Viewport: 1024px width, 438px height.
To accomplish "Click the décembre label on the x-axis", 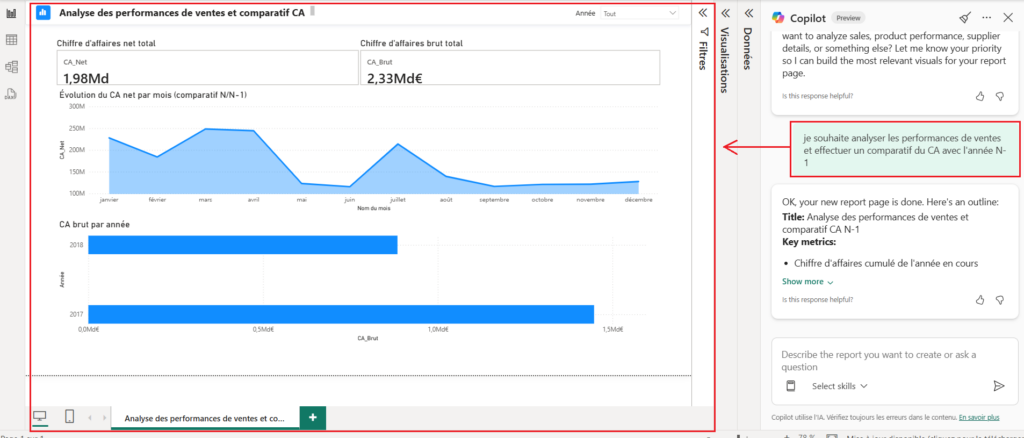I will coord(638,200).
